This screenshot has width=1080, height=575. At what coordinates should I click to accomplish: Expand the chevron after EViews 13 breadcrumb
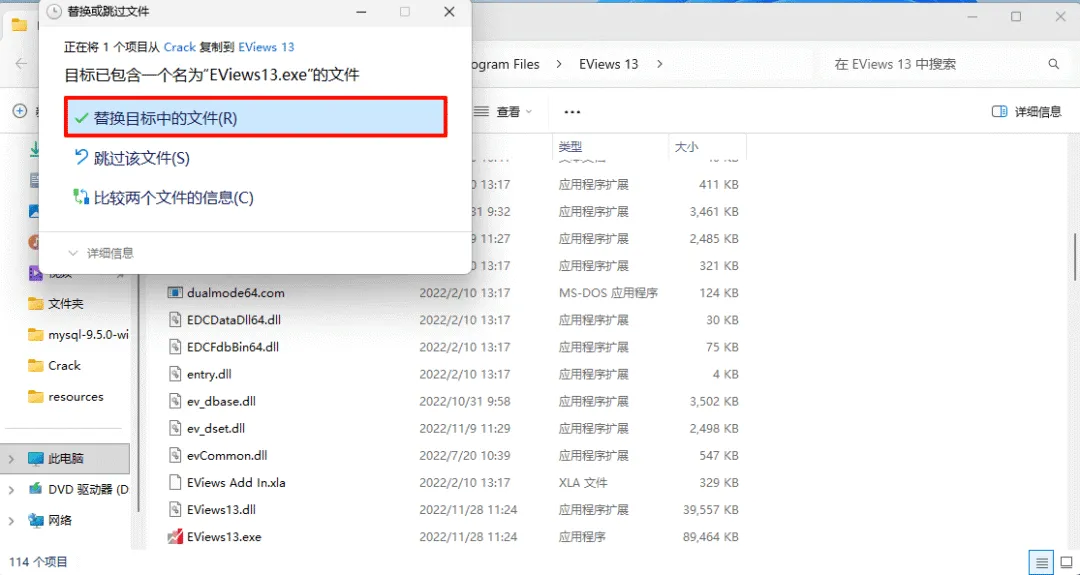click(660, 64)
